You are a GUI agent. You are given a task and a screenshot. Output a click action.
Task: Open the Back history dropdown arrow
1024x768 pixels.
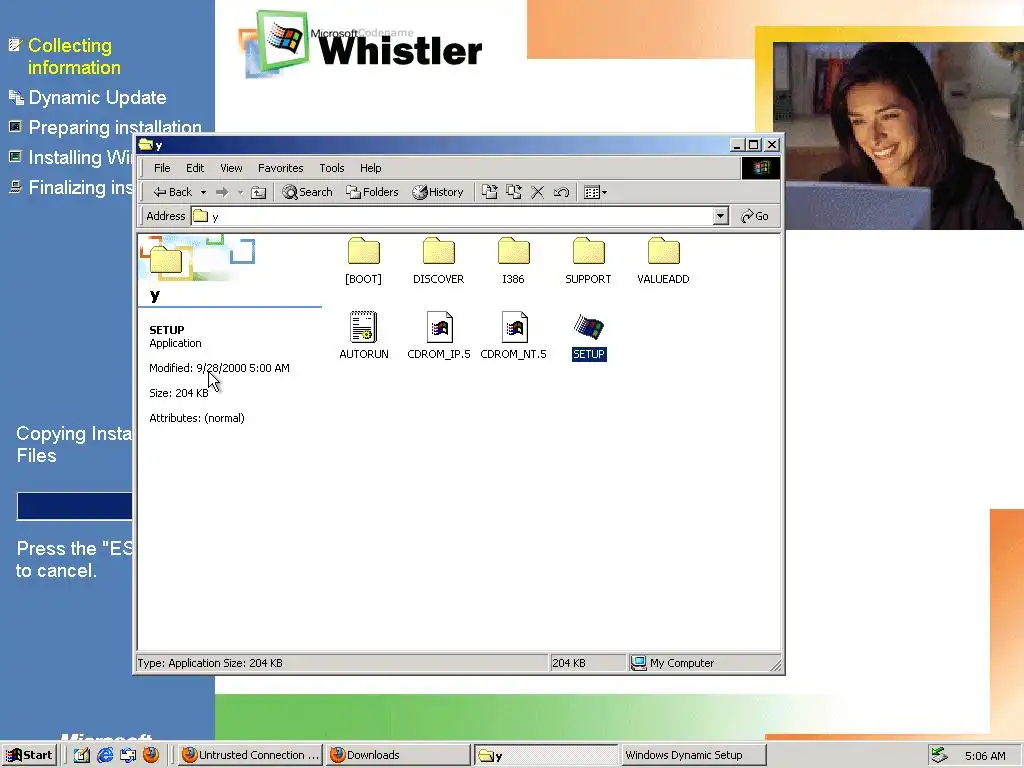coord(203,192)
